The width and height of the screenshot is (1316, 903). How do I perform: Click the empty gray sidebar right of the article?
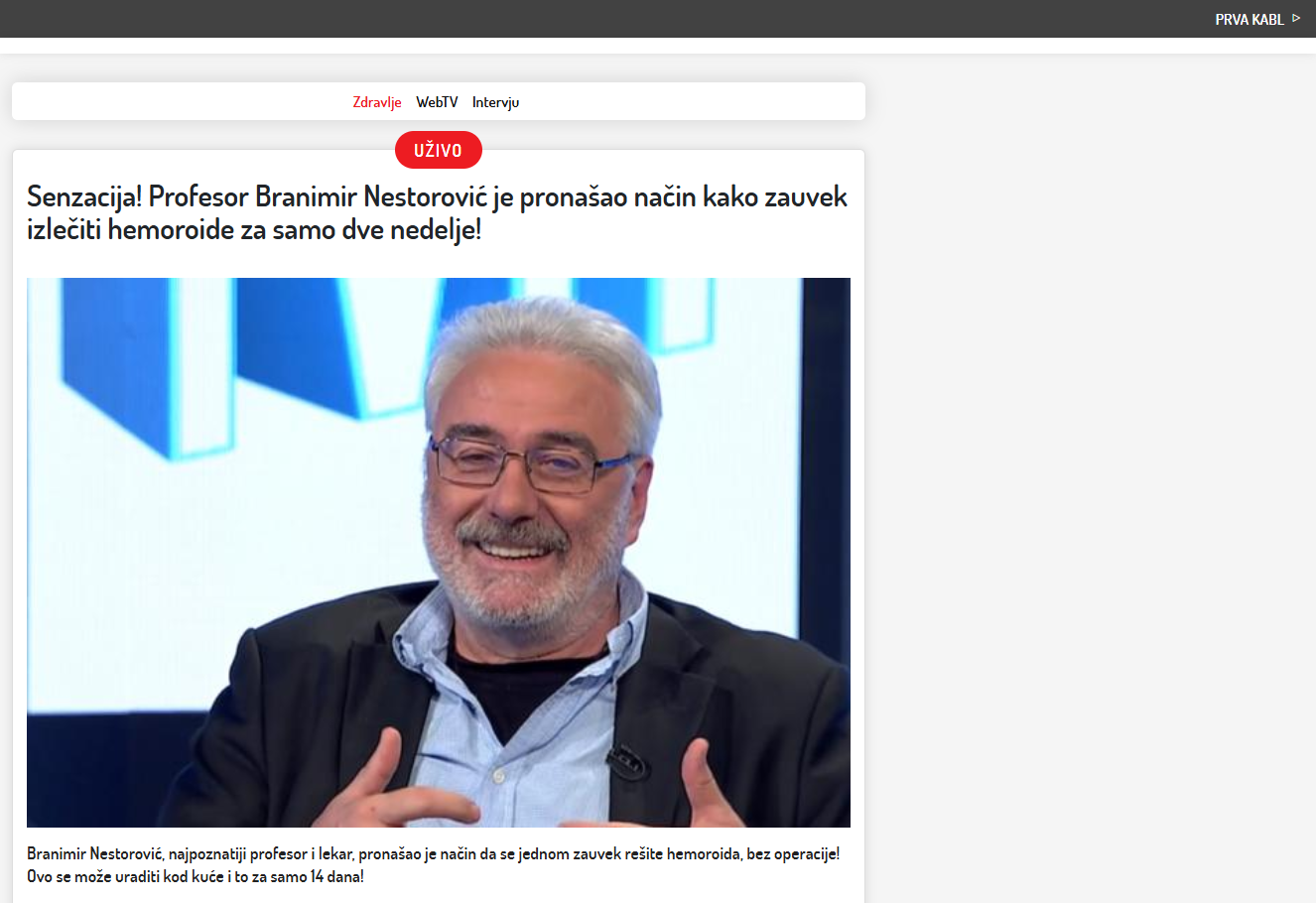tap(1092, 447)
